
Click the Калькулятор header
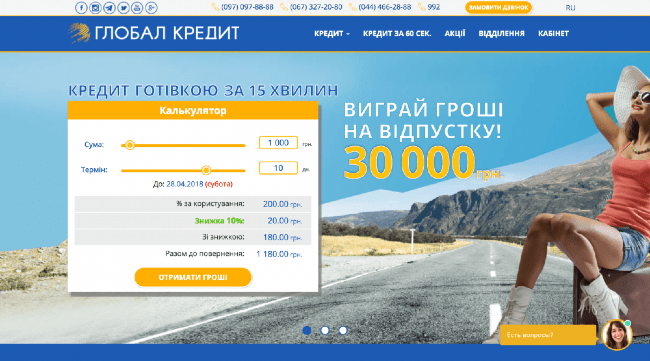[193, 111]
